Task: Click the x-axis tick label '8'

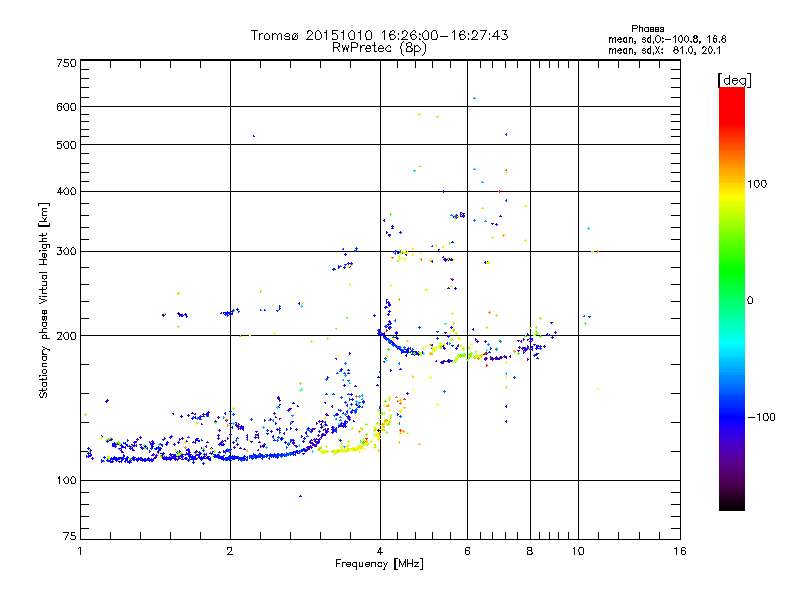Action: tap(530, 551)
